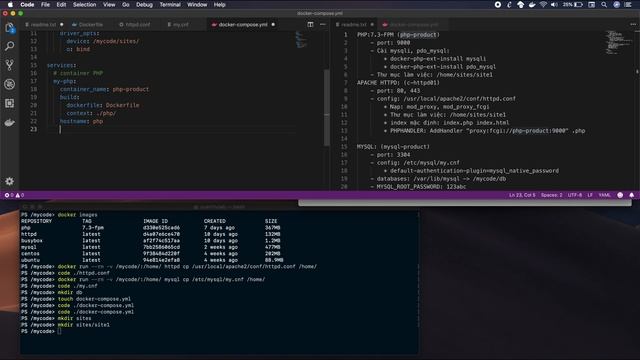Open the Go menu
This screenshot has height=360, width=640.
click(x=126, y=4)
